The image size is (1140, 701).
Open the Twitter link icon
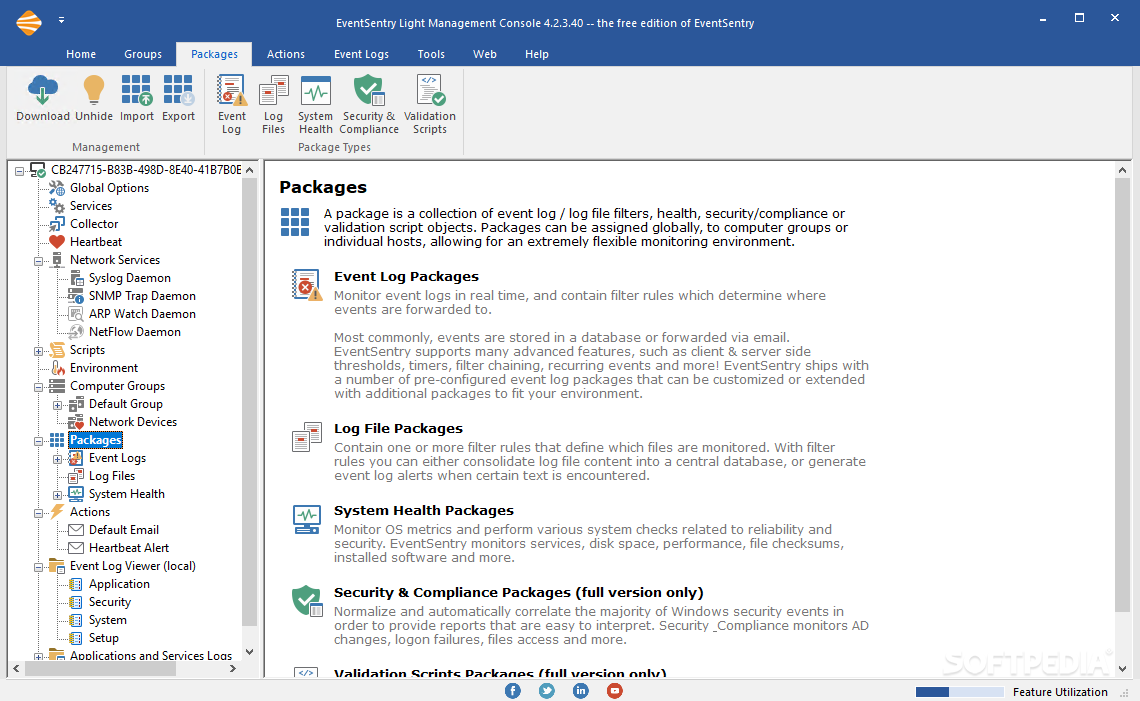click(x=547, y=691)
